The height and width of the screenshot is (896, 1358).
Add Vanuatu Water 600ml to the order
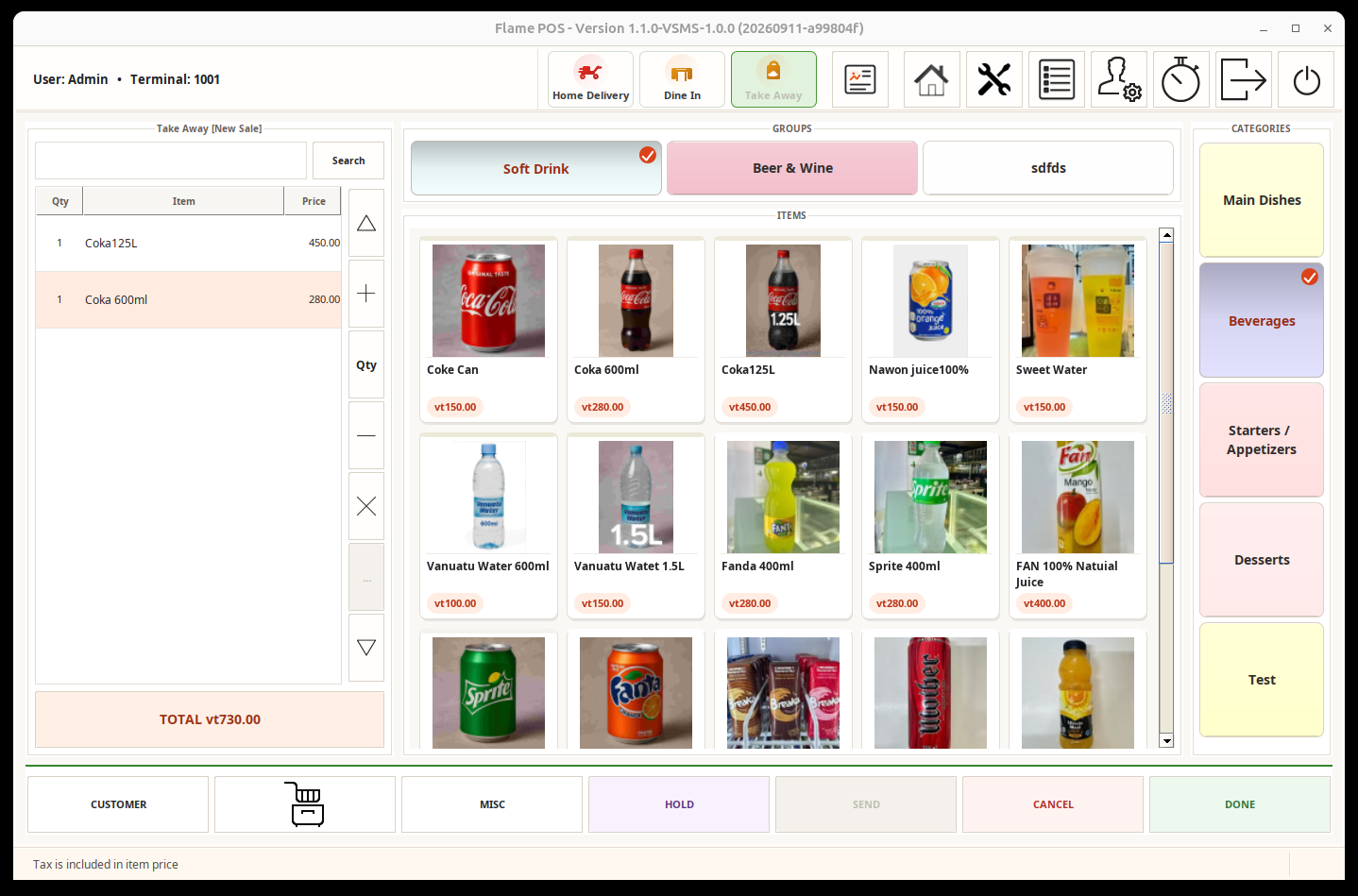click(x=488, y=526)
